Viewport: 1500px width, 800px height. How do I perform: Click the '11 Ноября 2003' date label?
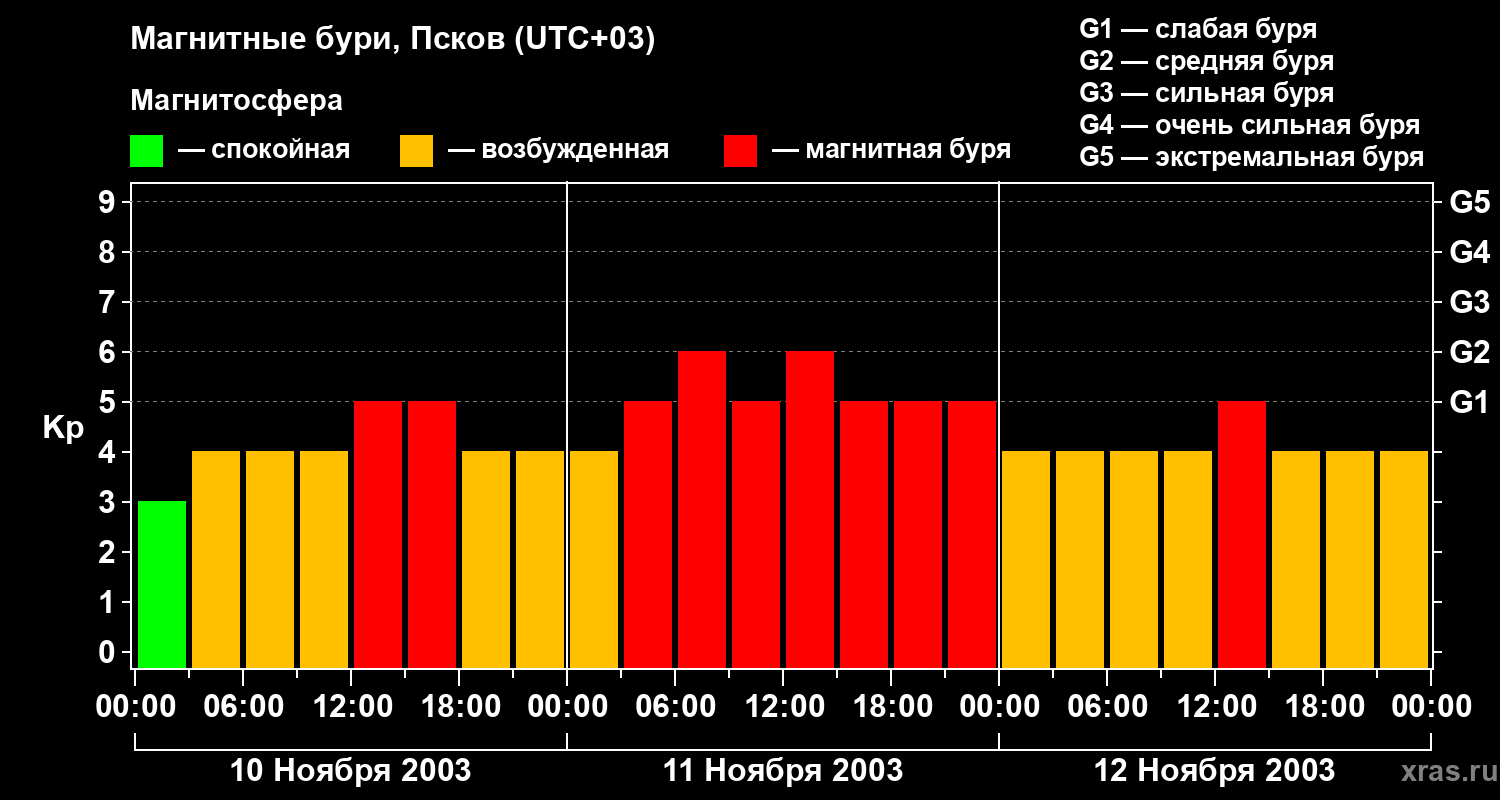(x=783, y=771)
